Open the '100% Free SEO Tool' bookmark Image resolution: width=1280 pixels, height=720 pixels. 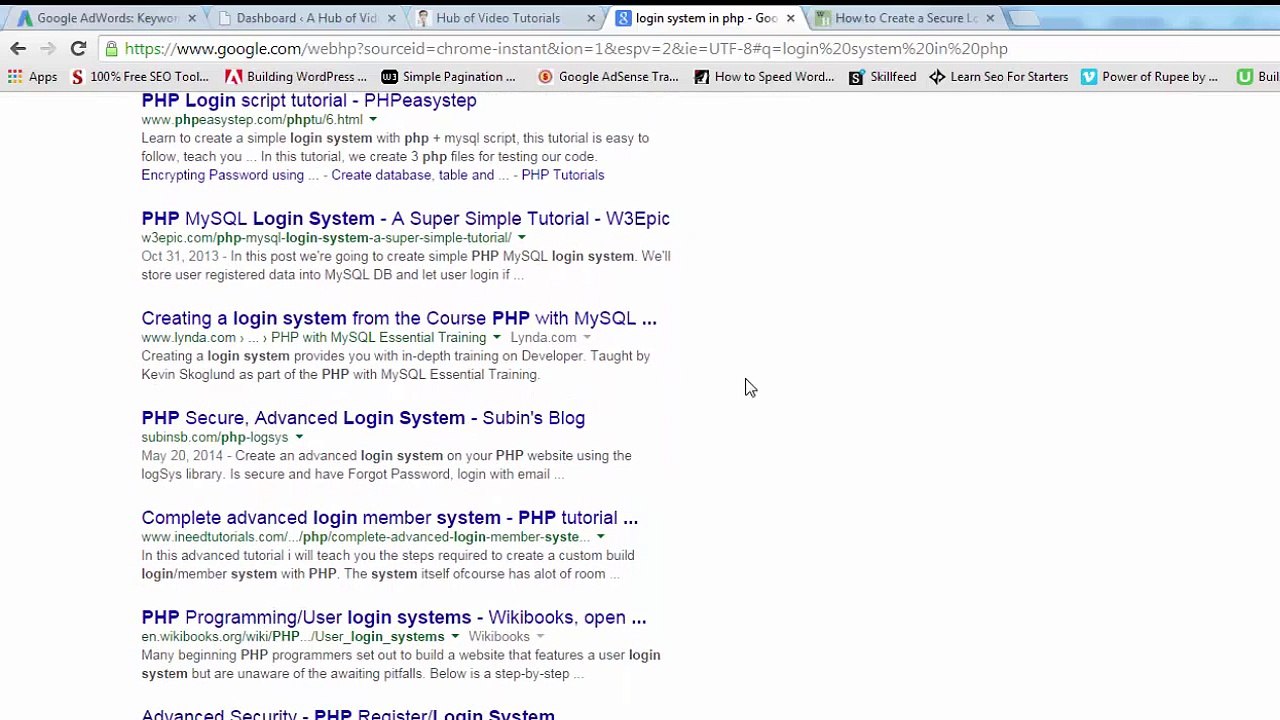click(x=140, y=77)
